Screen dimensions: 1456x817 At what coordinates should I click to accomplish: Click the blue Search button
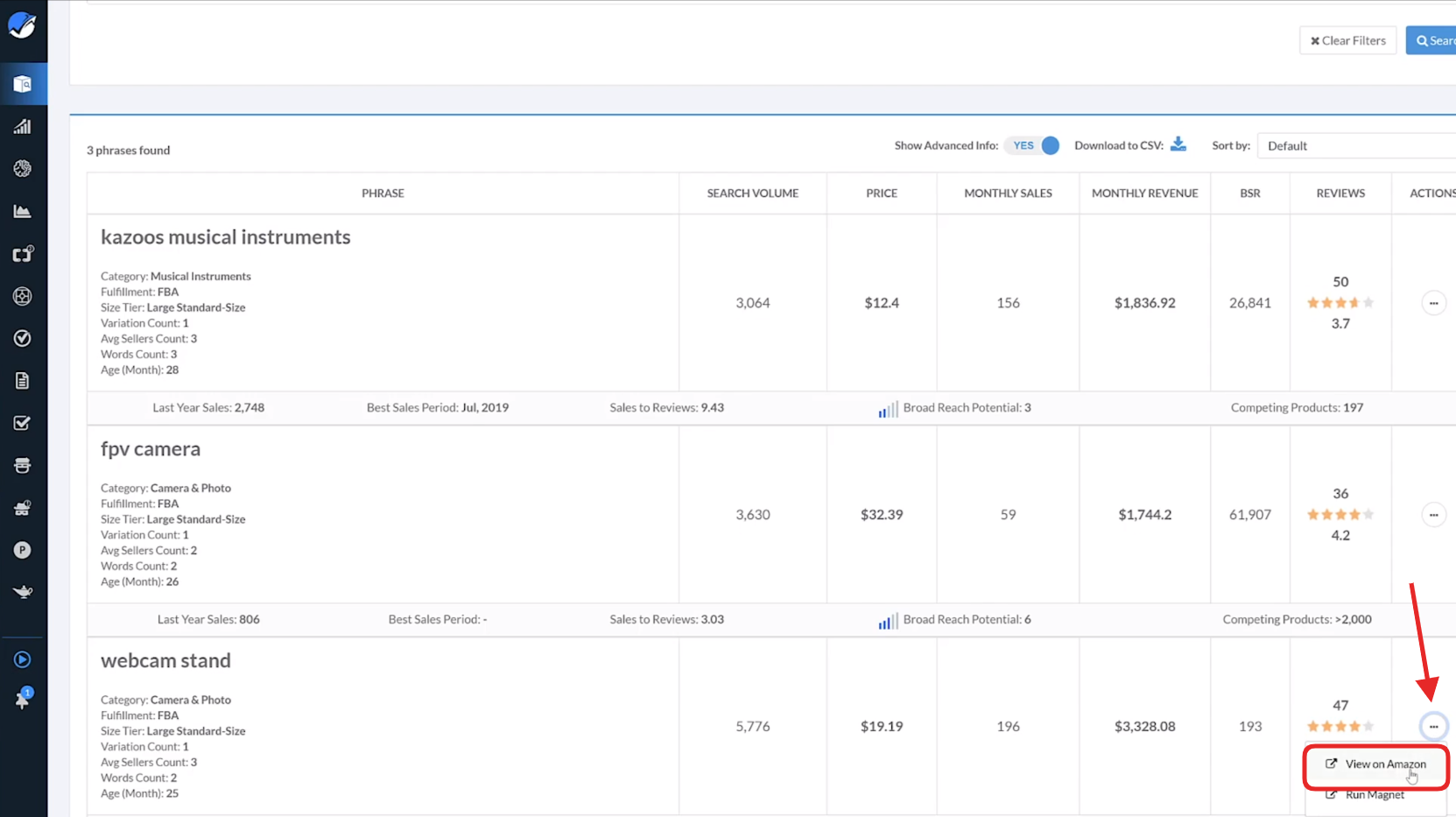point(1431,40)
